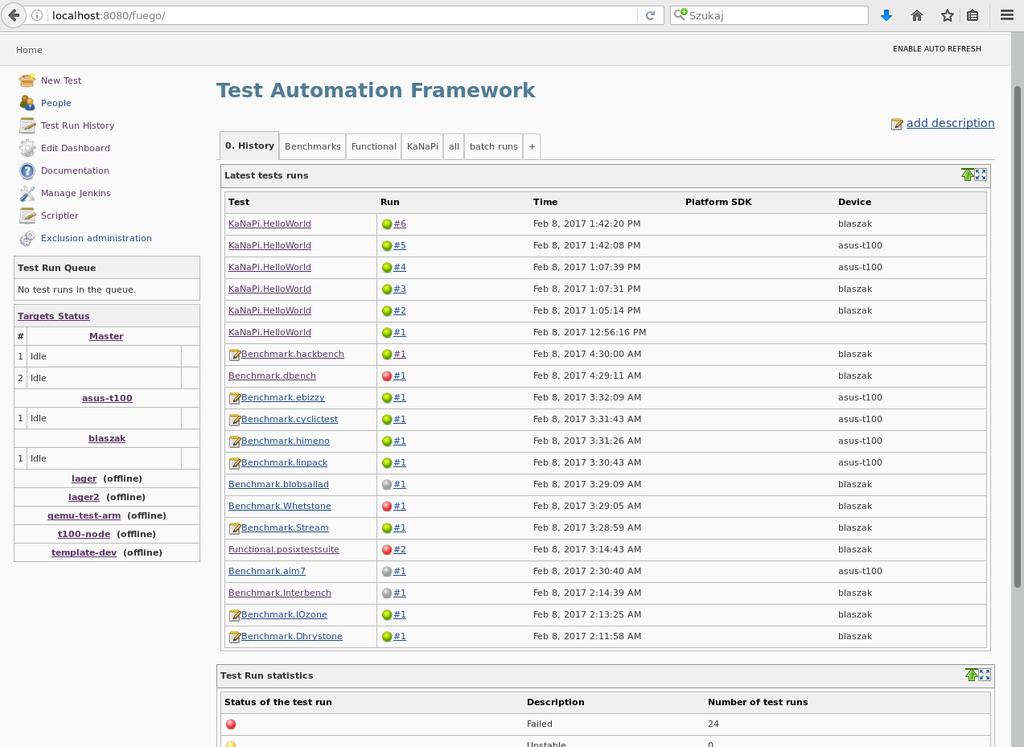Screen dimensions: 1024x747
Task: Click the red Failed status ball in statistics
Action: (231, 723)
